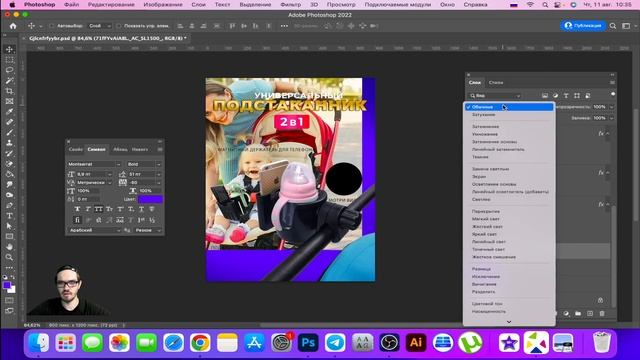Open Adobe Illustrator from the Dock
Image resolution: width=640 pixels, height=360 pixels.
coord(416,342)
